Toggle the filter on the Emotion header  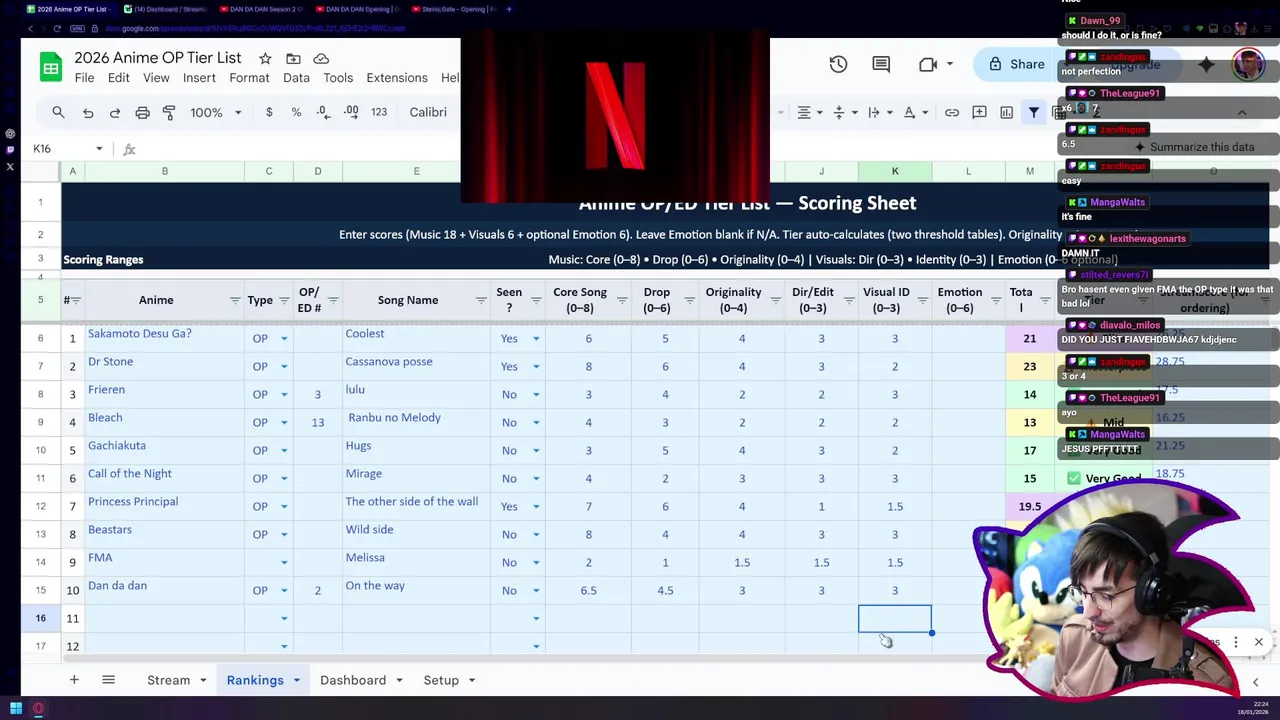point(995,300)
